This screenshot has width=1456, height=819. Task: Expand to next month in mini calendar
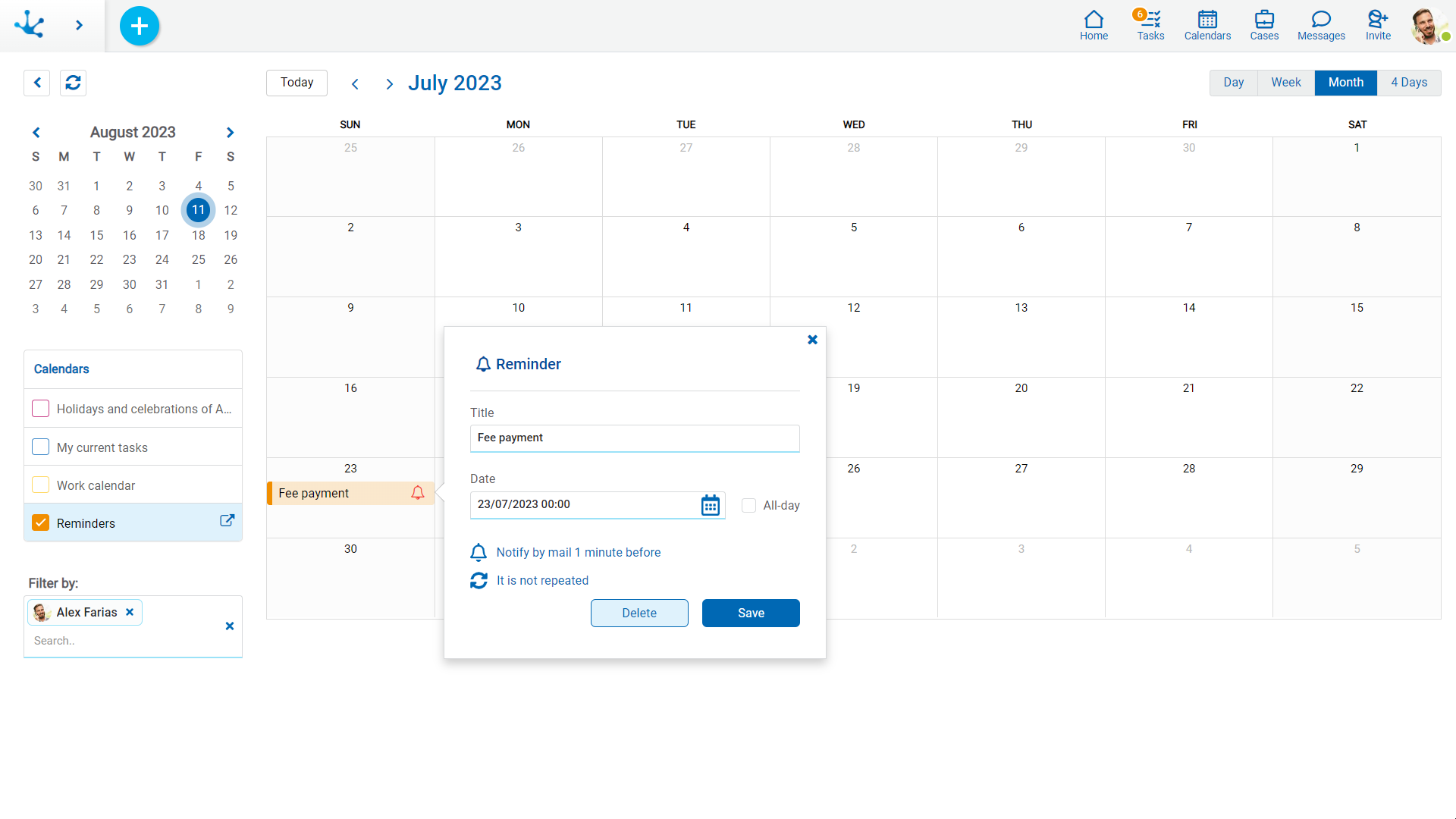point(231,132)
